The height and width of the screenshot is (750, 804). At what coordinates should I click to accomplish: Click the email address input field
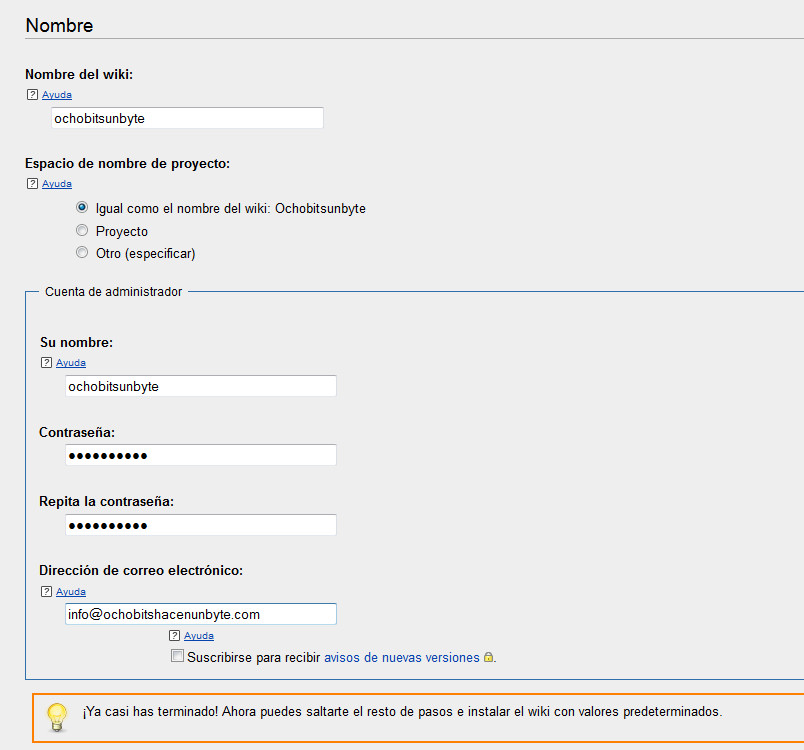(201, 614)
